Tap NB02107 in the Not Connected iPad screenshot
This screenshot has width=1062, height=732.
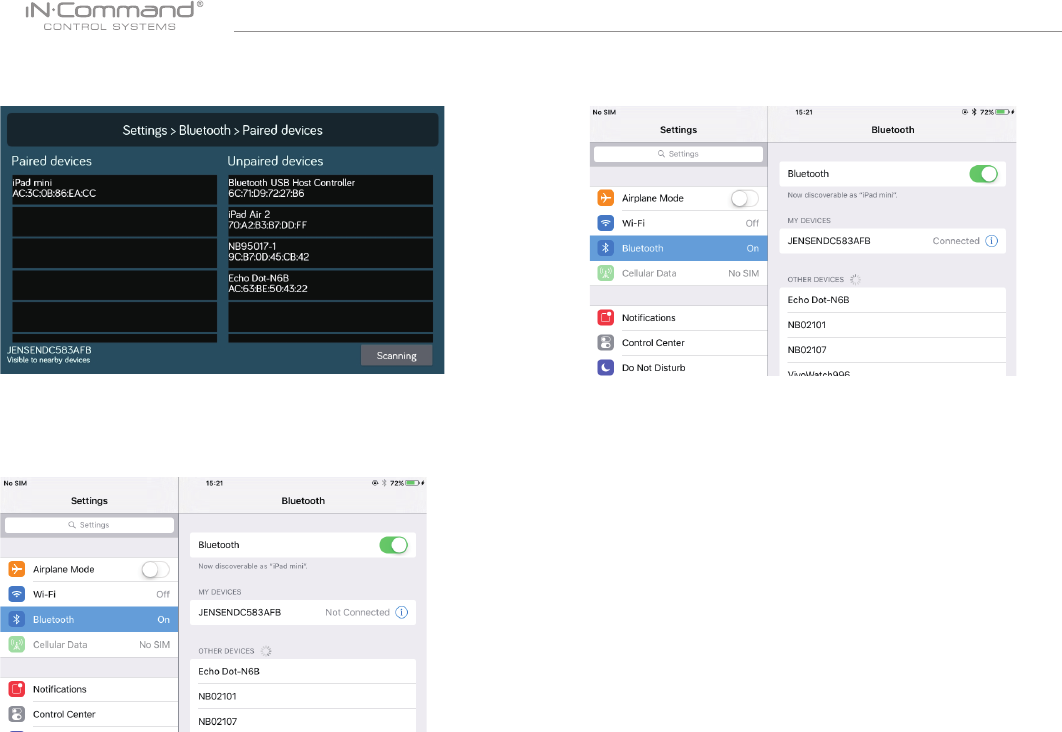pyautogui.click(x=303, y=720)
